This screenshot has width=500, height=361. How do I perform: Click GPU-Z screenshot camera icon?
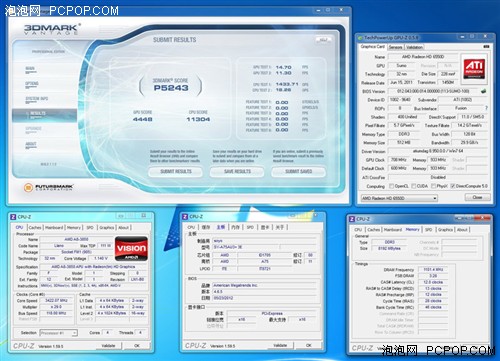coord(486,47)
